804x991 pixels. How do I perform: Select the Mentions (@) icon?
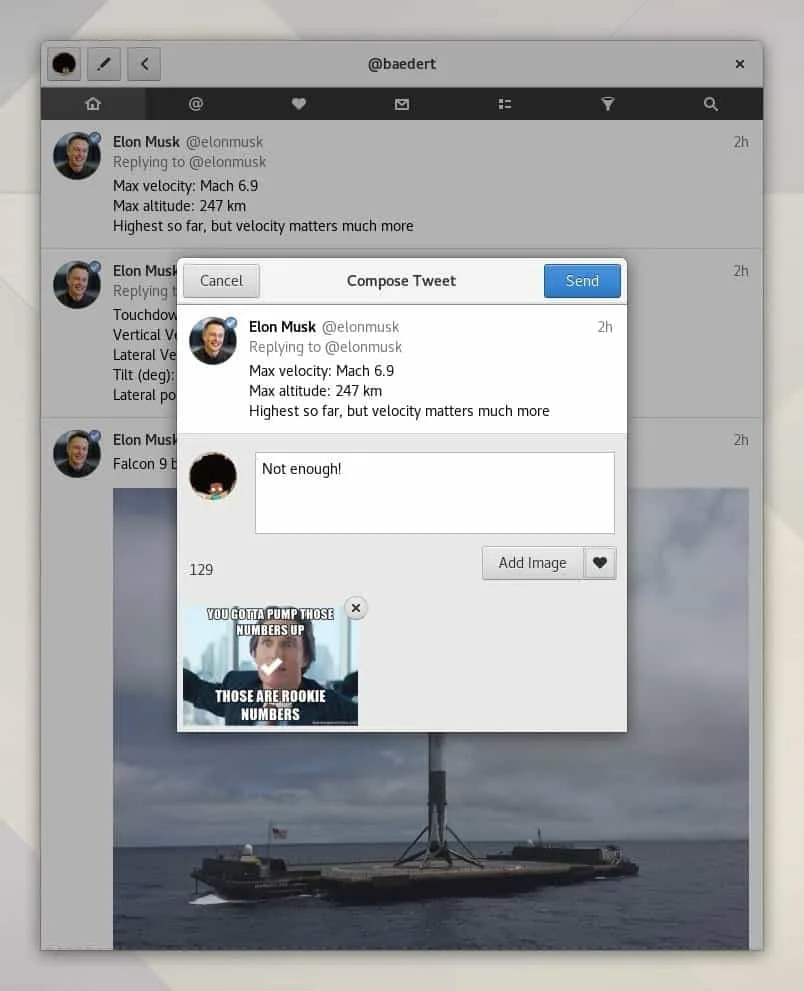[x=195, y=103]
